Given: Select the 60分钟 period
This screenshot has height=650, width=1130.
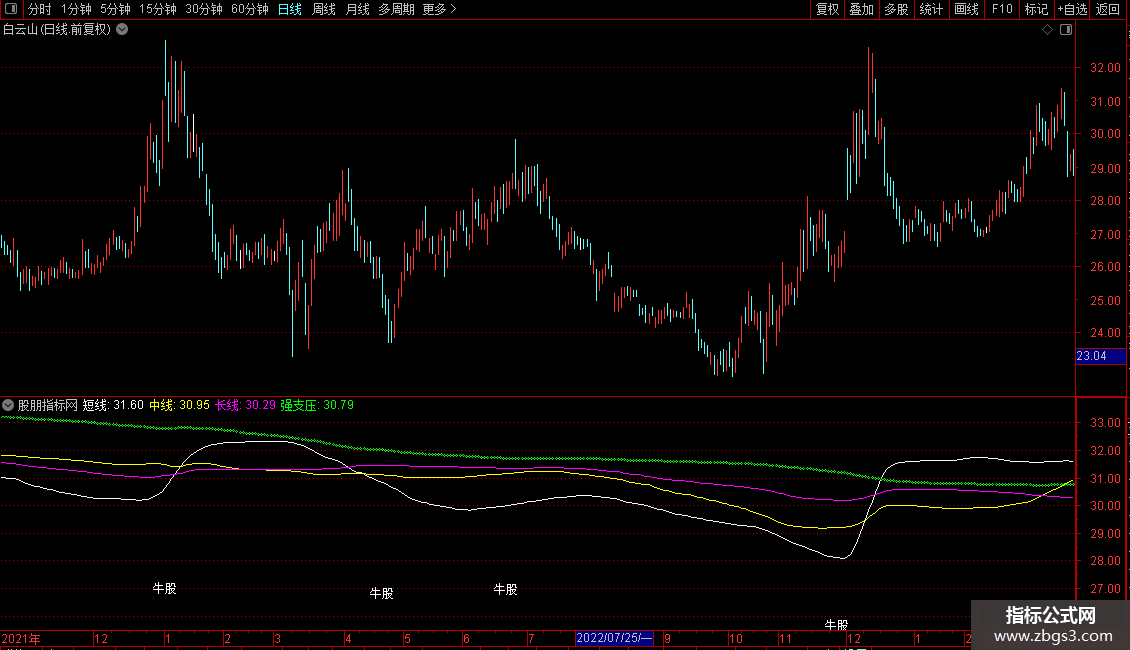Looking at the screenshot, I should tap(250, 9).
